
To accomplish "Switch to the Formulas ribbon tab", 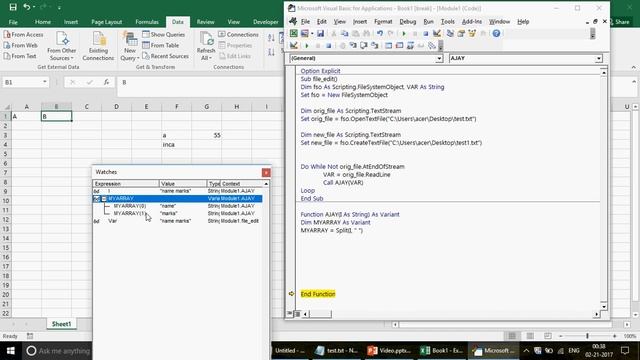I will (147, 22).
